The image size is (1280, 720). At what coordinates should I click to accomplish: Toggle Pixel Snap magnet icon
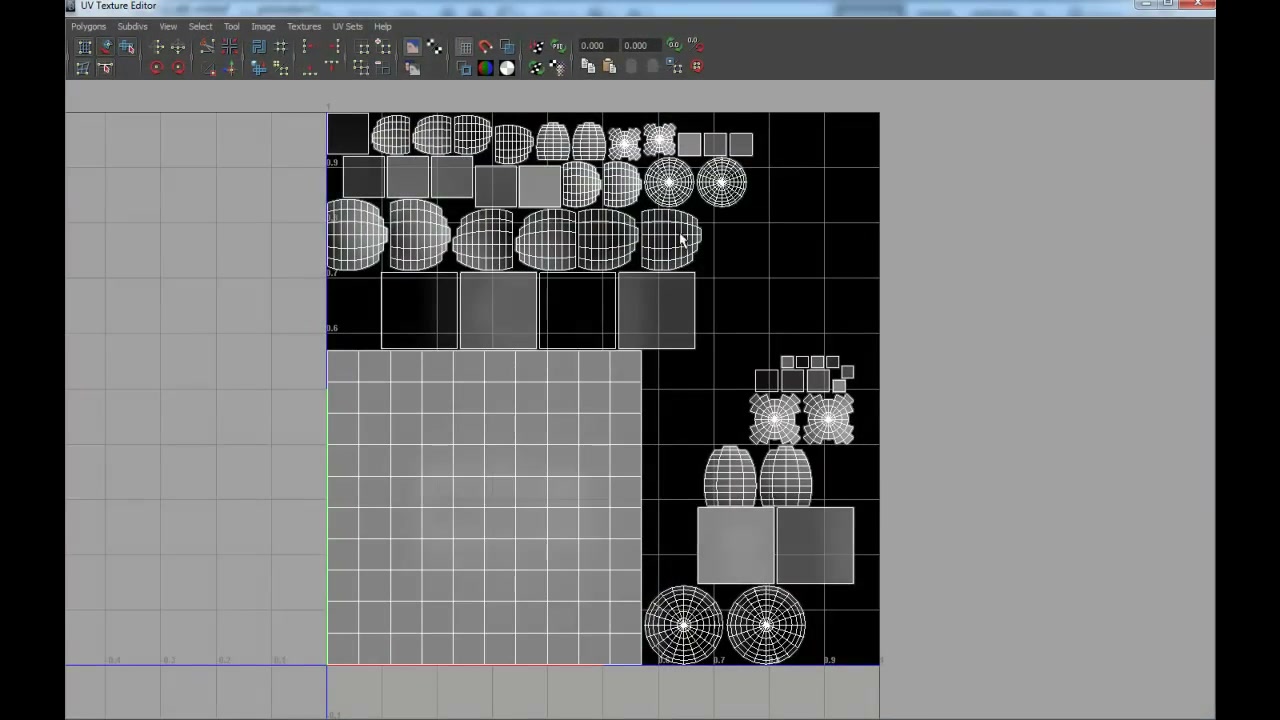[x=485, y=47]
